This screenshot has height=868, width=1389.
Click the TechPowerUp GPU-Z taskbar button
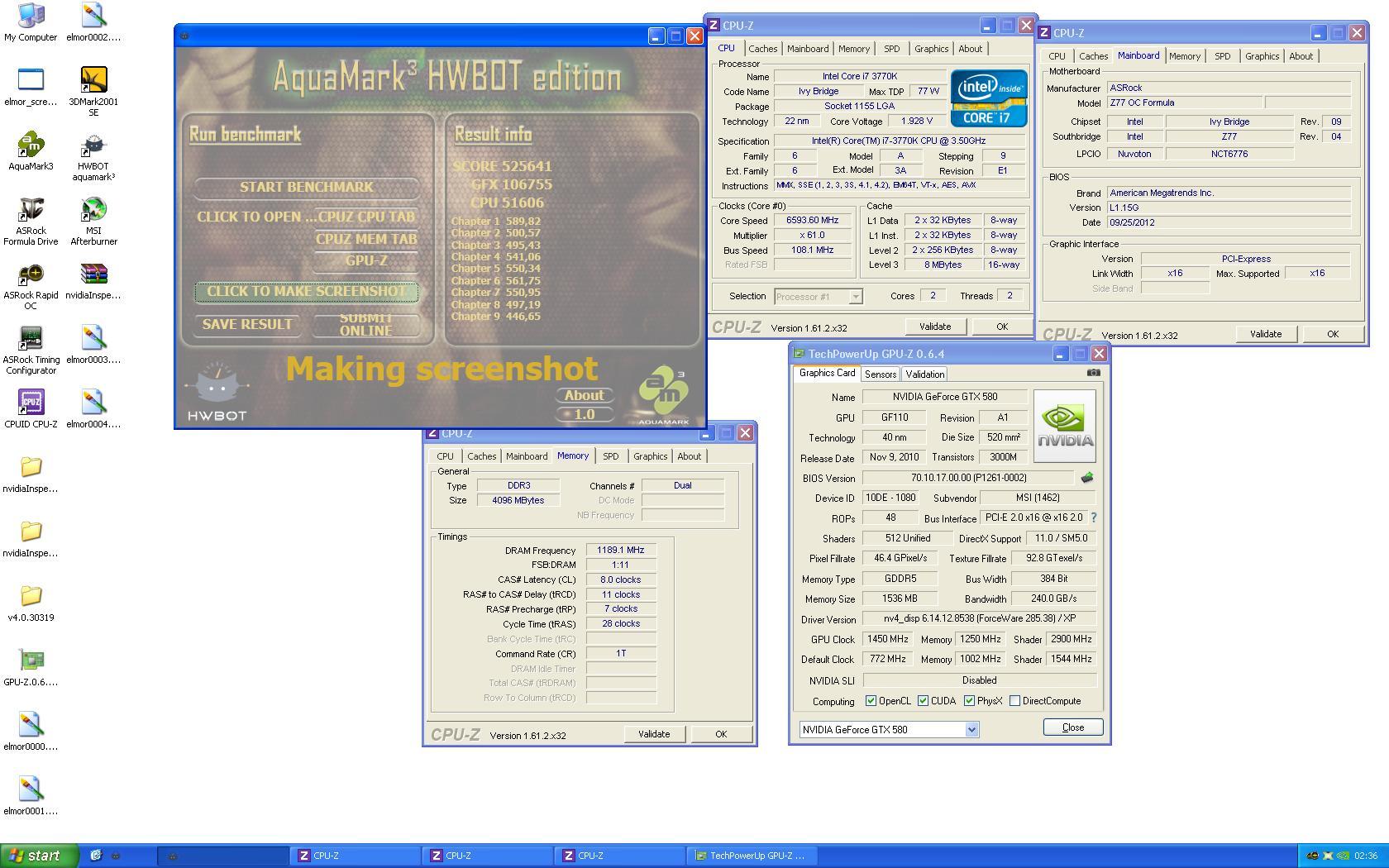click(x=751, y=856)
